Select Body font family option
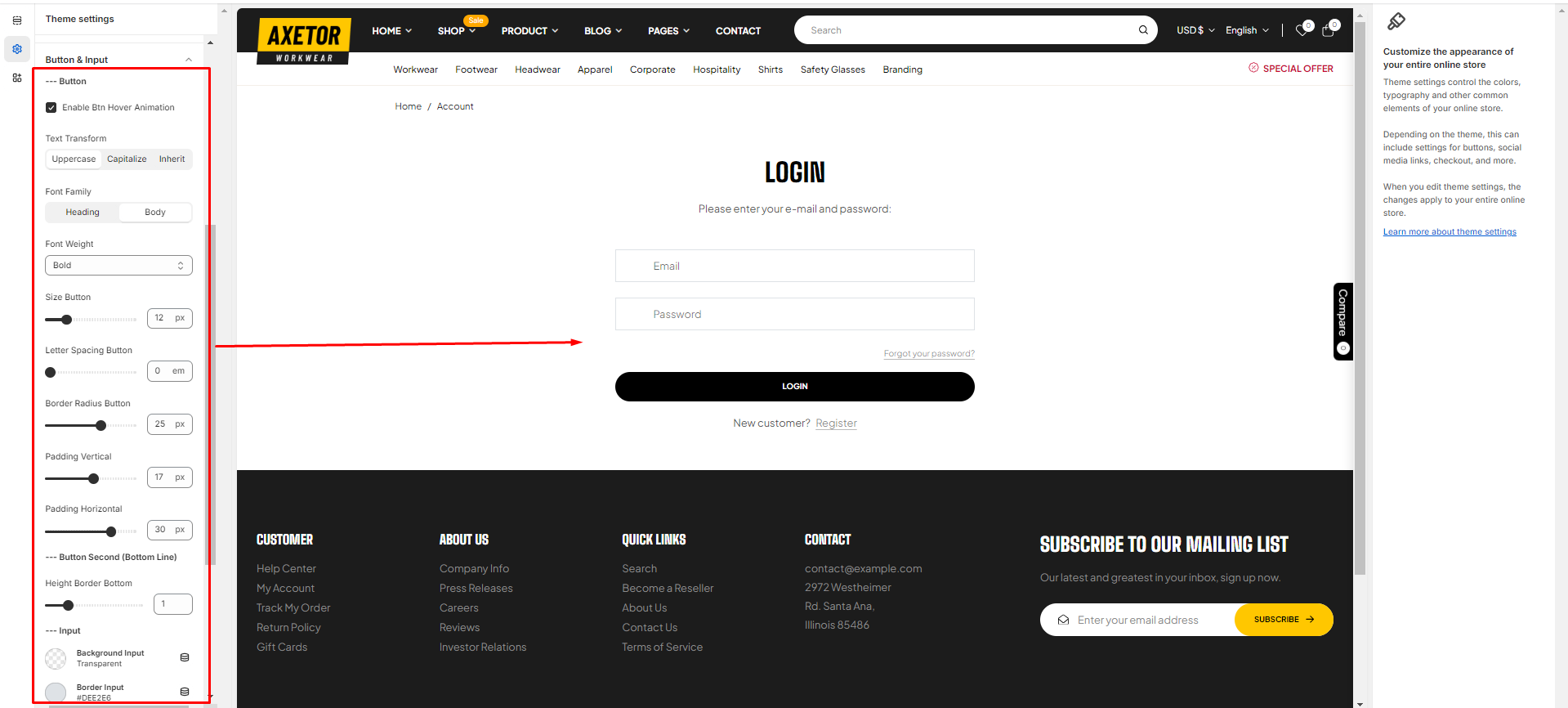 tap(155, 213)
